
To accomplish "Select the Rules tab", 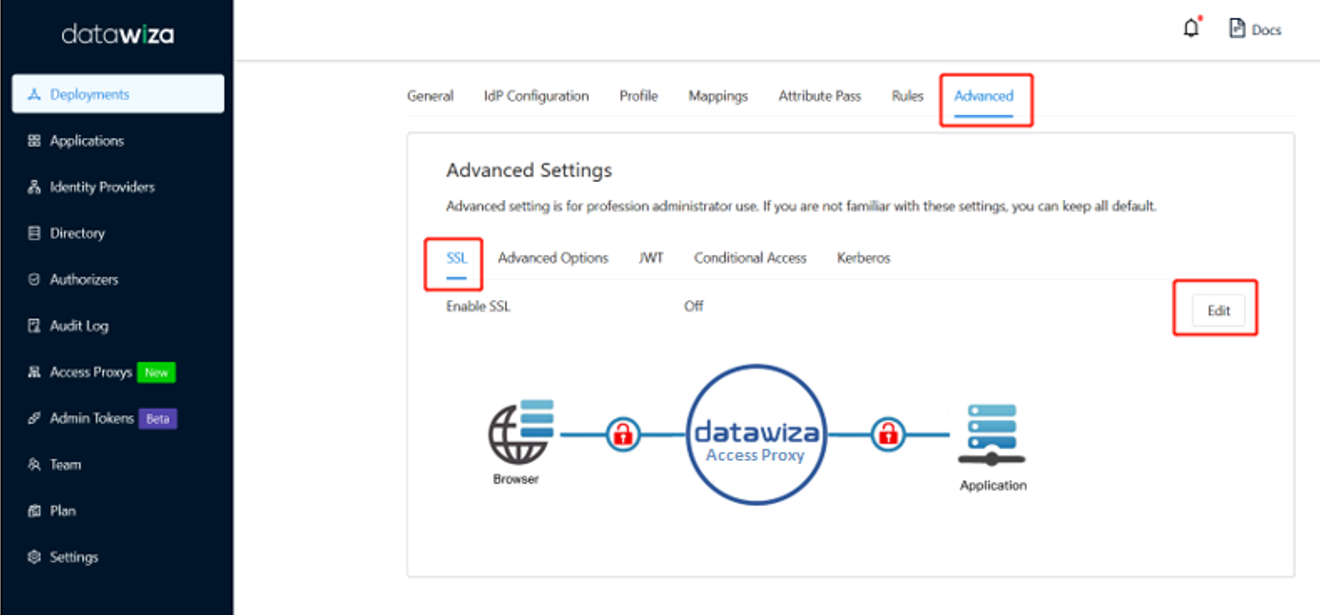I will click(908, 96).
